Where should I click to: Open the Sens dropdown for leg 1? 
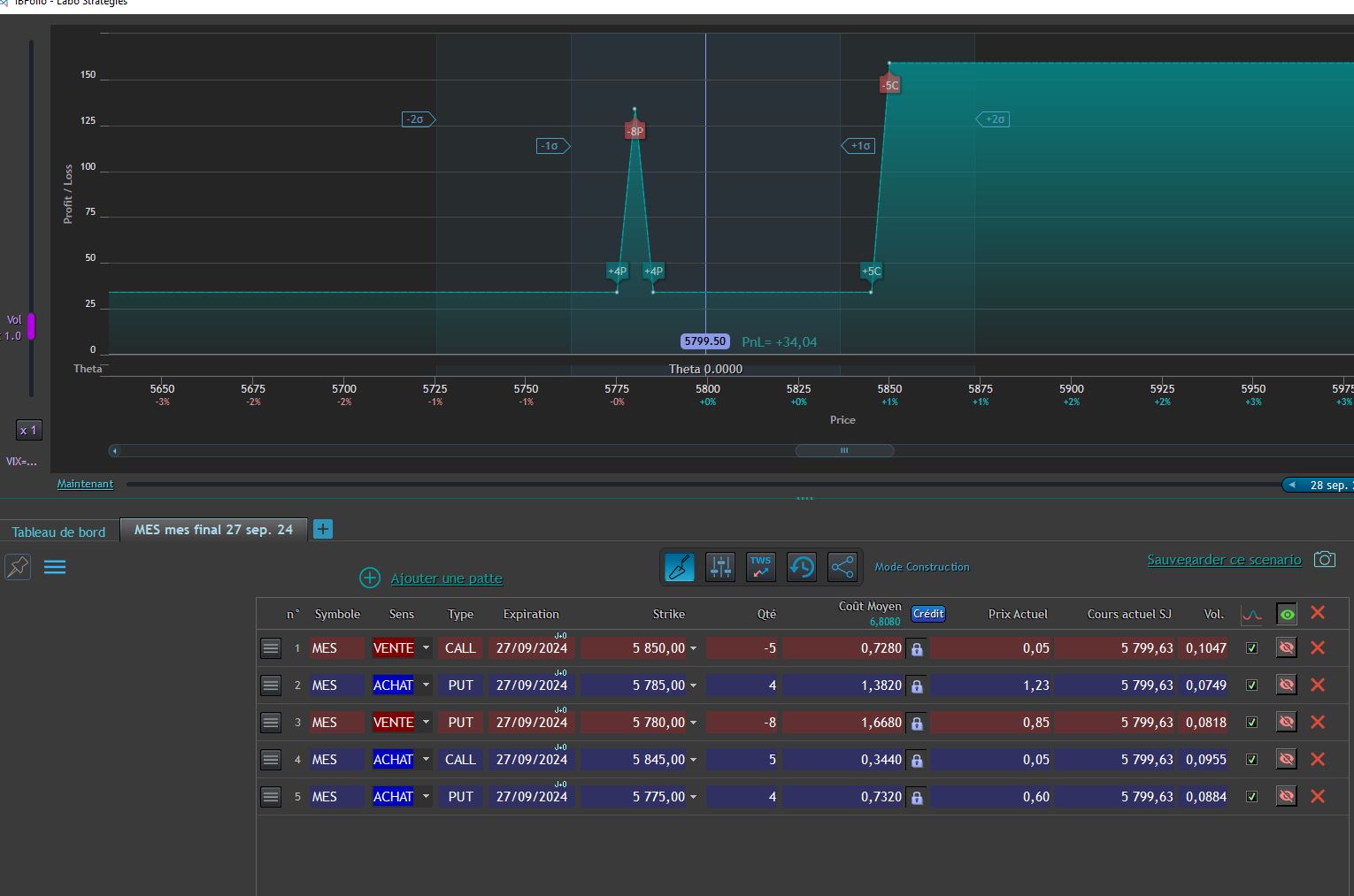(x=426, y=647)
